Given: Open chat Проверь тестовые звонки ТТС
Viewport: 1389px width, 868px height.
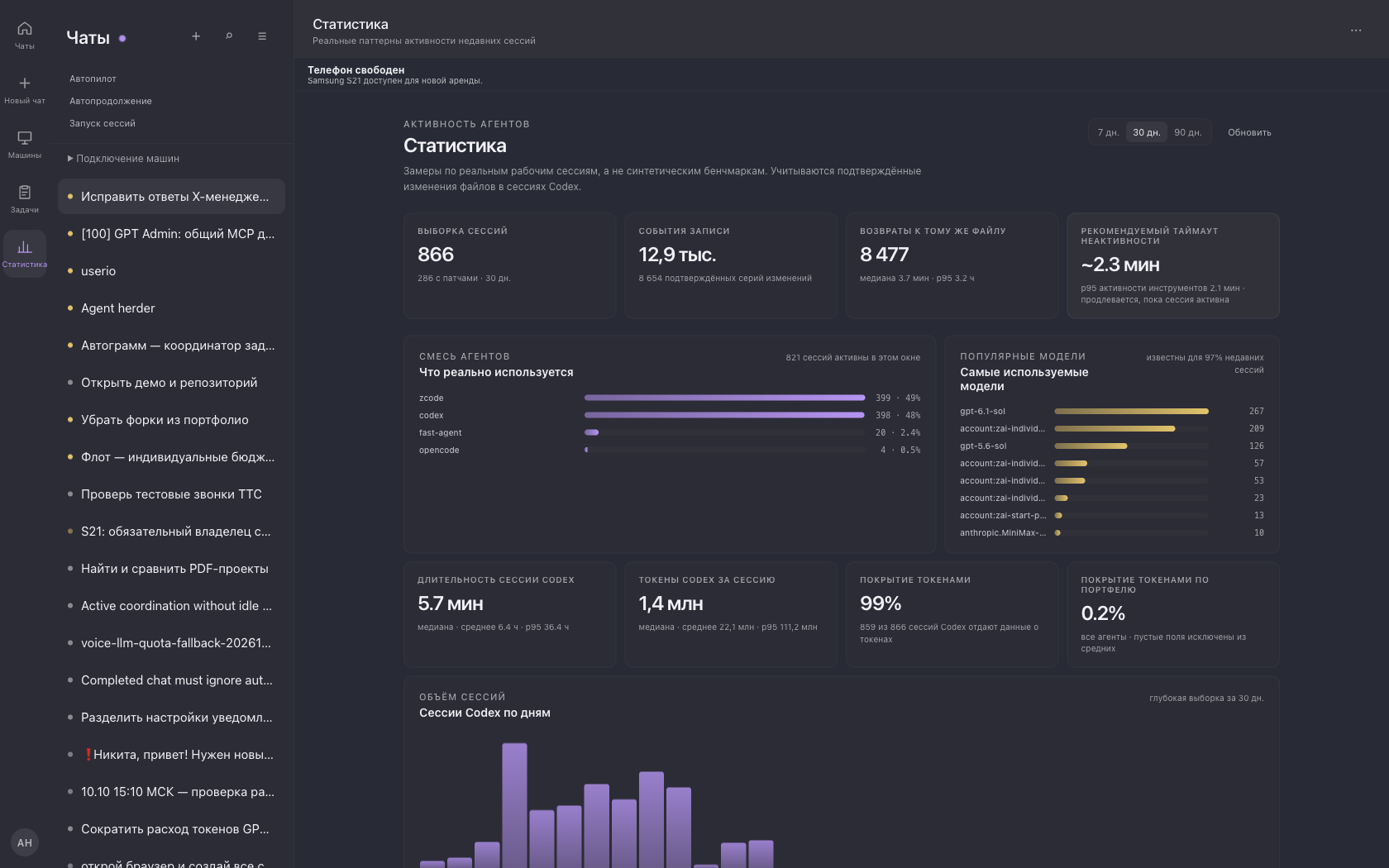Looking at the screenshot, I should tap(171, 494).
